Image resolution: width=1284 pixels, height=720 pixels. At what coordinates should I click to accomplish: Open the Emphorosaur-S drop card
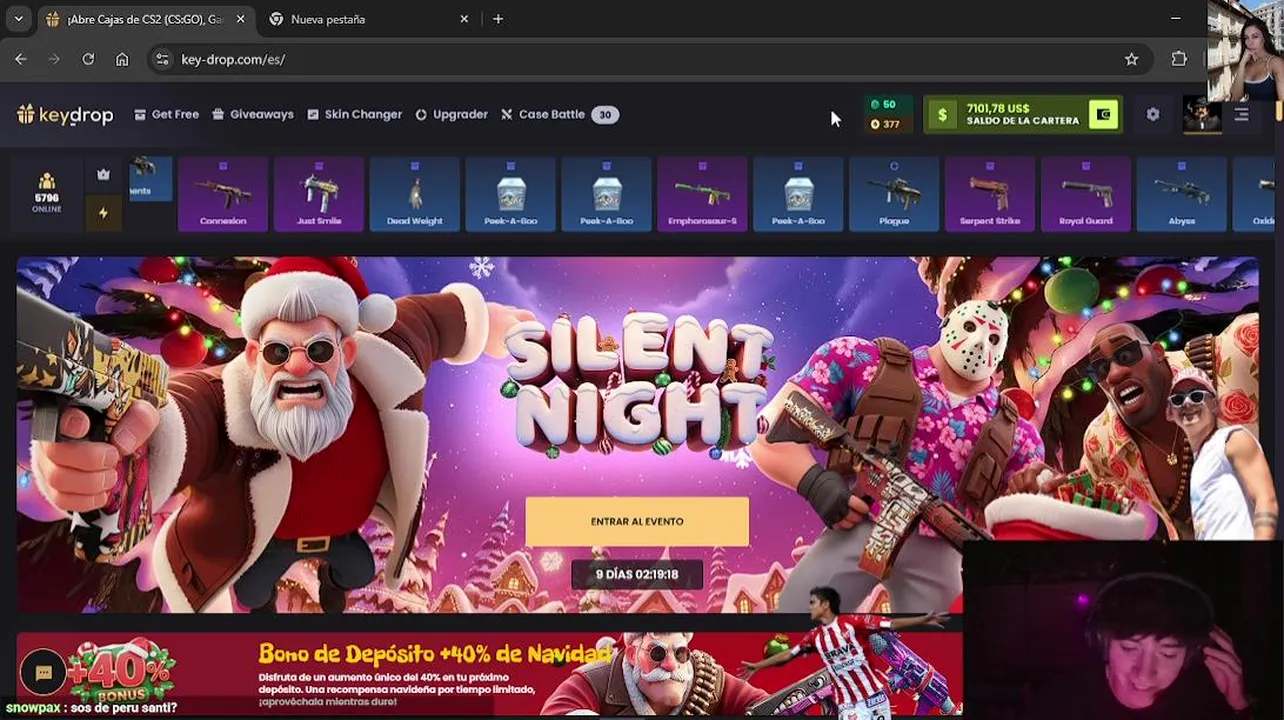click(x=702, y=194)
